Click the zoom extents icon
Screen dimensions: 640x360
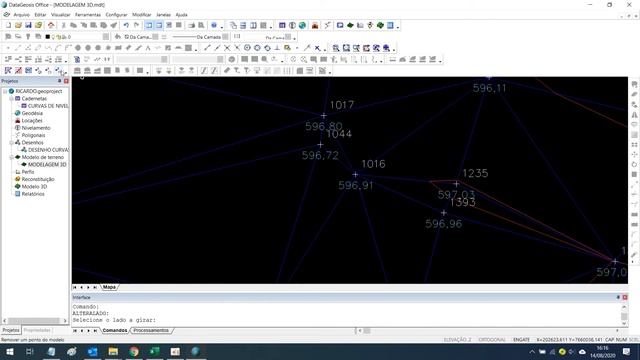coord(346,48)
